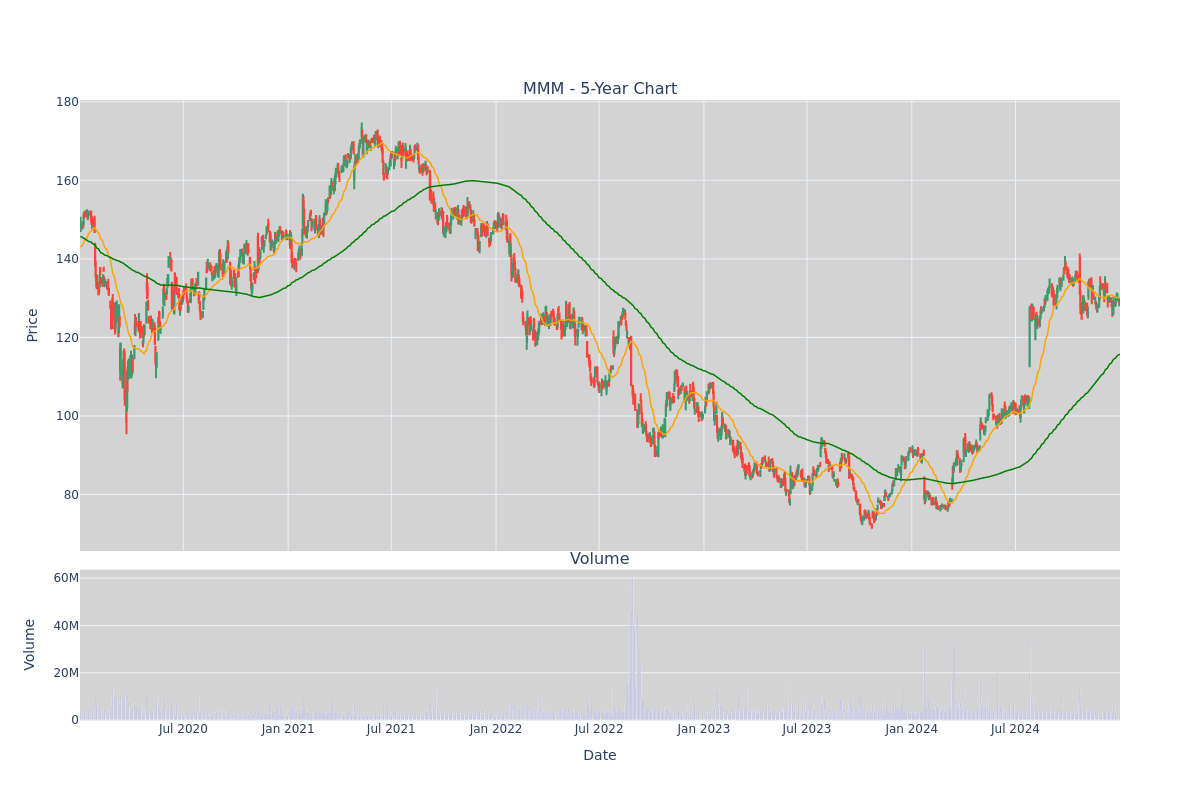Click the rotated "Volume" y-axis label
Image resolution: width=1200 pixels, height=800 pixels.
point(30,644)
